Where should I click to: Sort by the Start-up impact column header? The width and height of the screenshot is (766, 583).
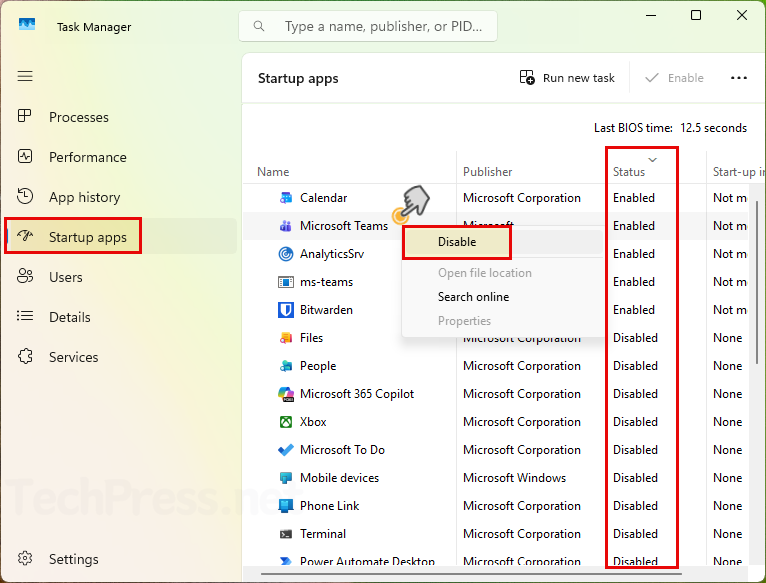(739, 172)
